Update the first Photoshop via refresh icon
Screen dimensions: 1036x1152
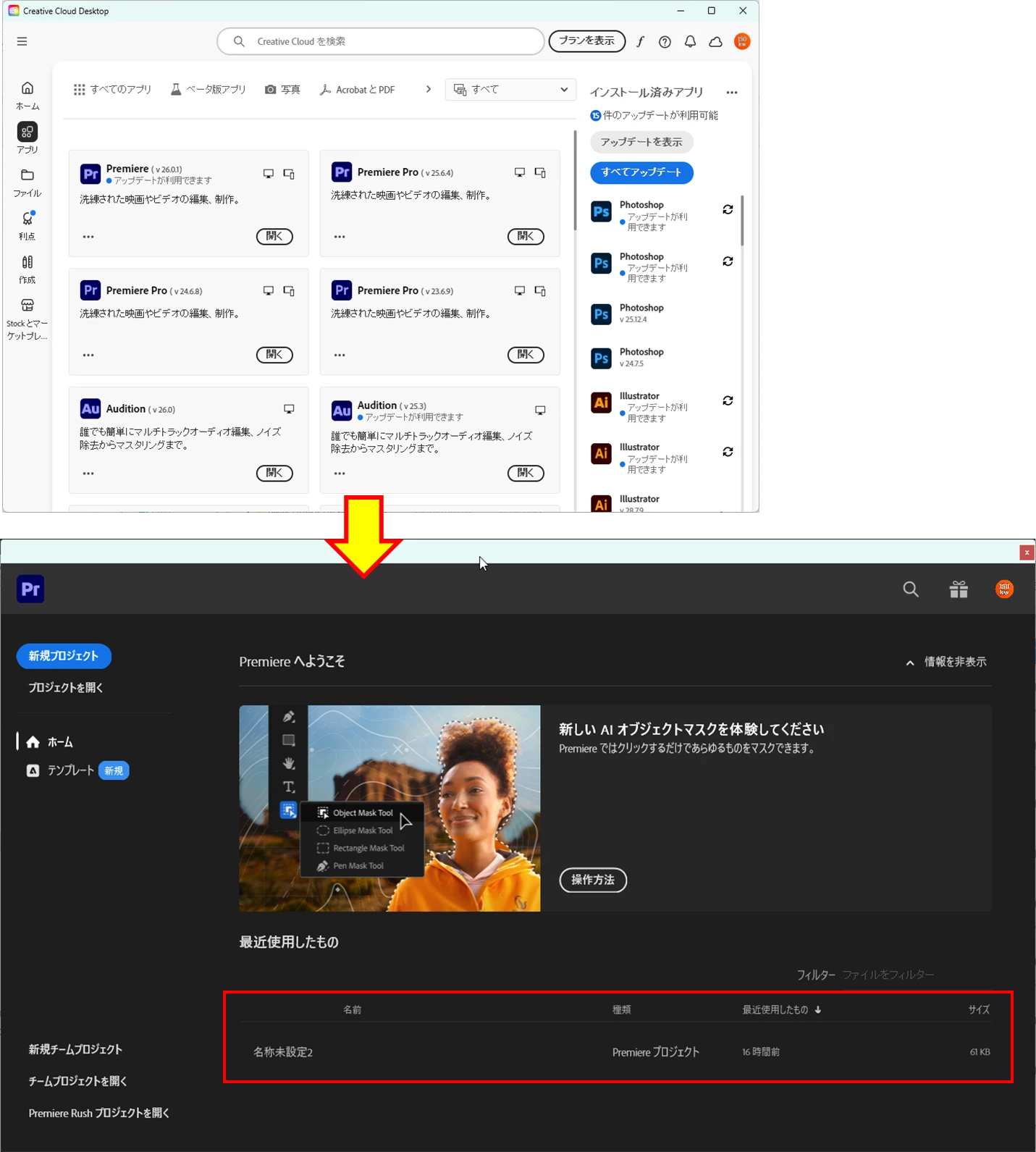pos(728,210)
